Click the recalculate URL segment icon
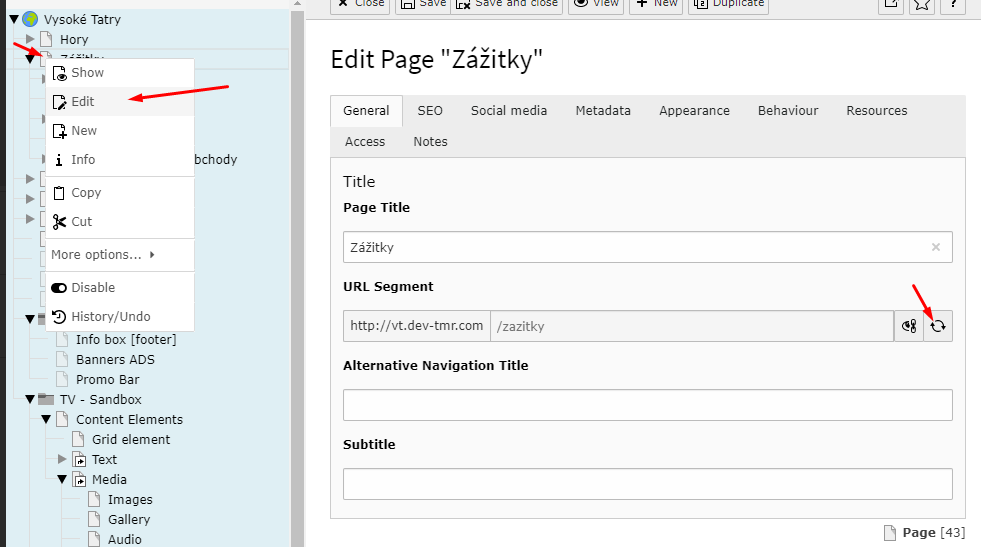Viewport: 981px width, 547px height. click(938, 326)
